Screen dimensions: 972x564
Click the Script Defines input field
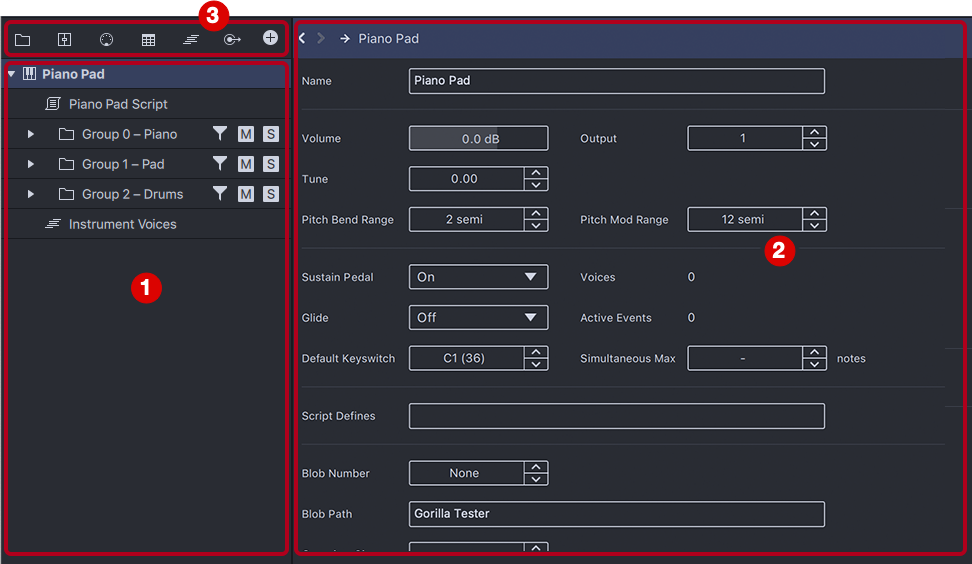pyautogui.click(x=617, y=416)
